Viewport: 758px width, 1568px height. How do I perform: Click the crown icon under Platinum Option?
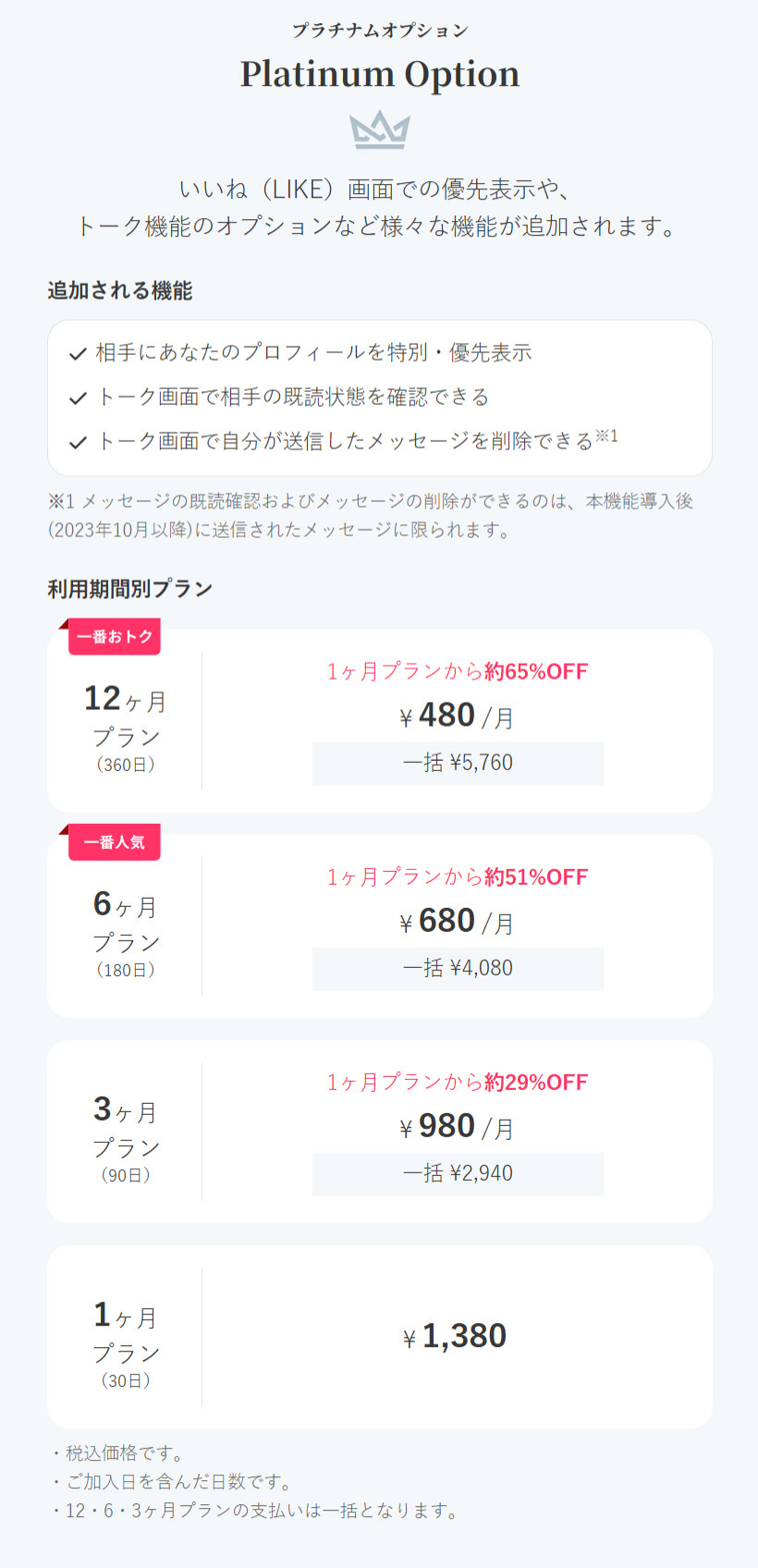(x=379, y=130)
